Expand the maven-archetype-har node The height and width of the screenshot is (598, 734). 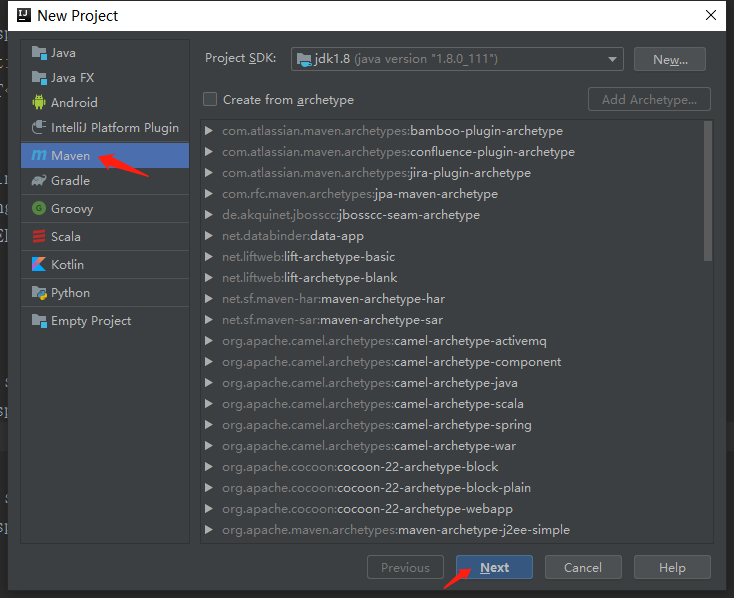[209, 299]
